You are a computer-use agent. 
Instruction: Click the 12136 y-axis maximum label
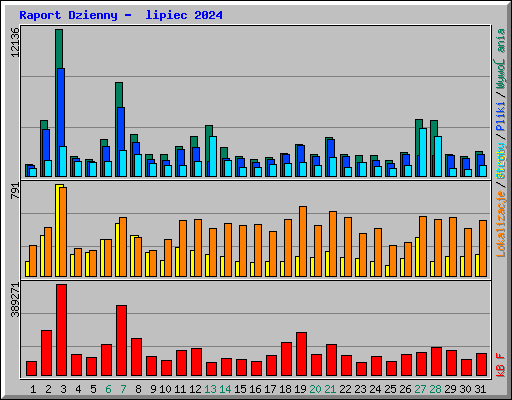[15, 42]
